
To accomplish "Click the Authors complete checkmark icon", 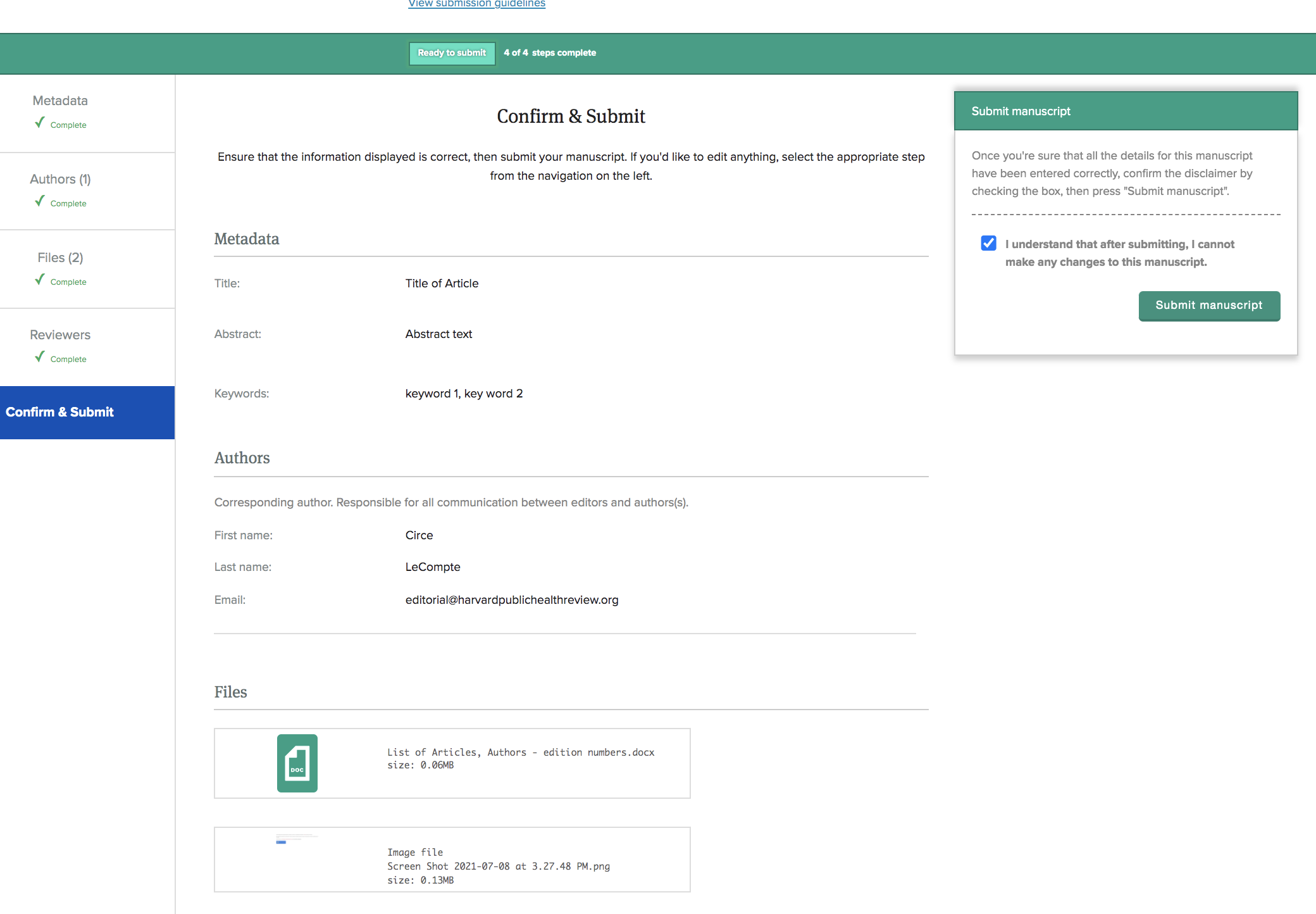I will 40,201.
